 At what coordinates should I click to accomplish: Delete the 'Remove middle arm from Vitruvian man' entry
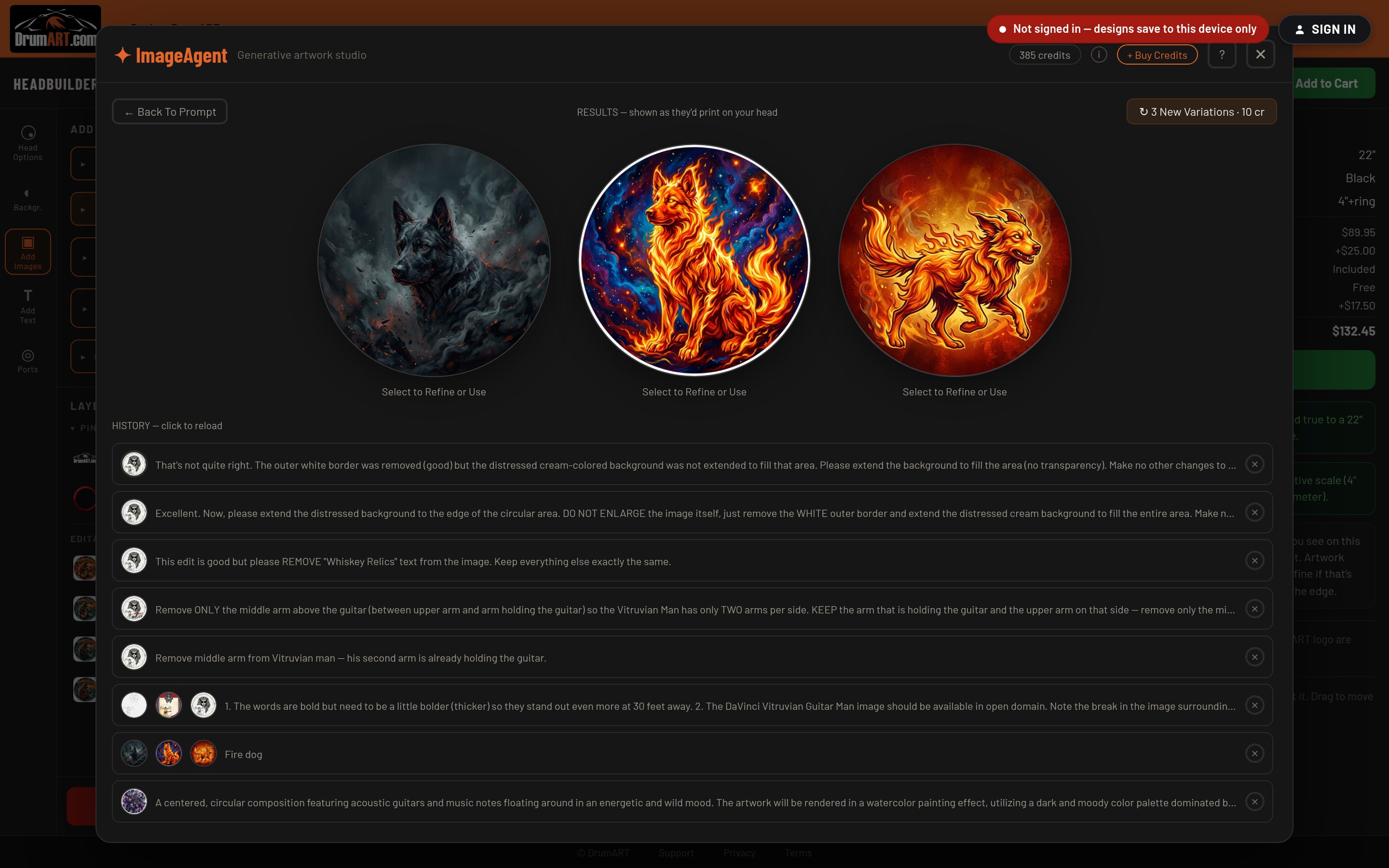pos(1255,657)
